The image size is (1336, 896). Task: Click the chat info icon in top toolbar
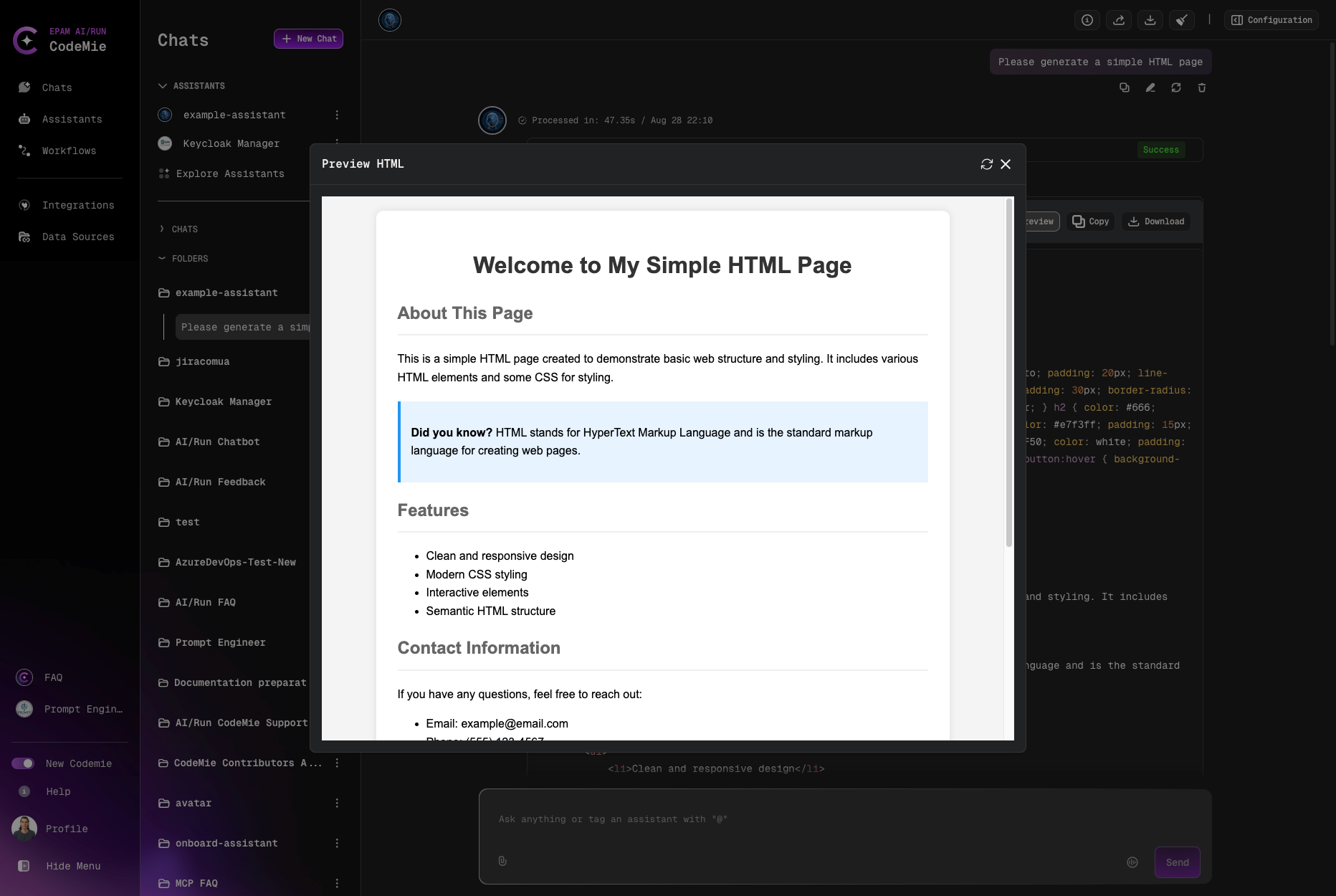(1087, 20)
